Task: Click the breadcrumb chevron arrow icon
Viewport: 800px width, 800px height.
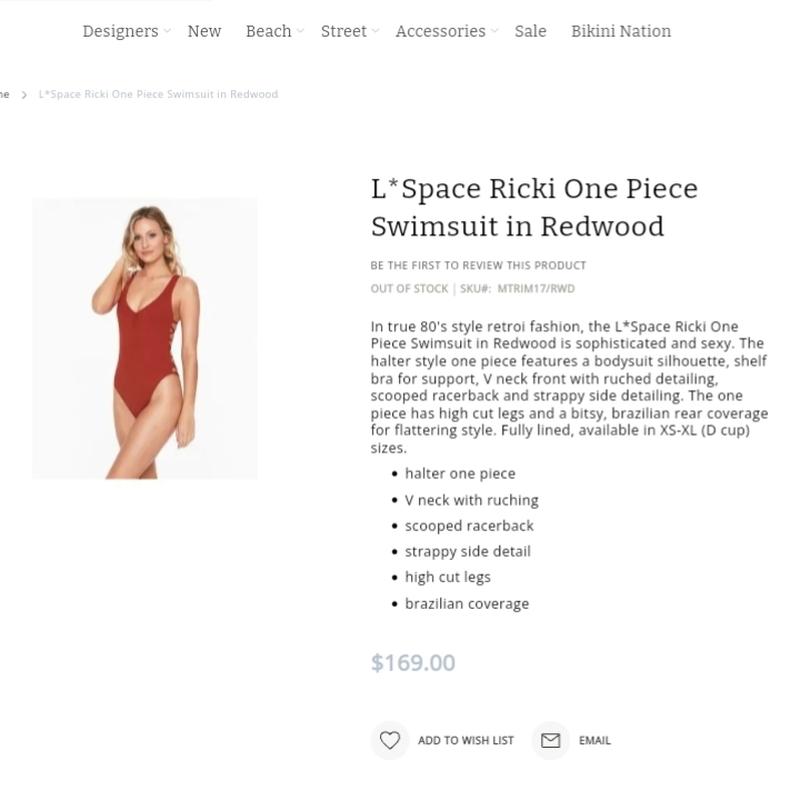Action: [x=24, y=95]
